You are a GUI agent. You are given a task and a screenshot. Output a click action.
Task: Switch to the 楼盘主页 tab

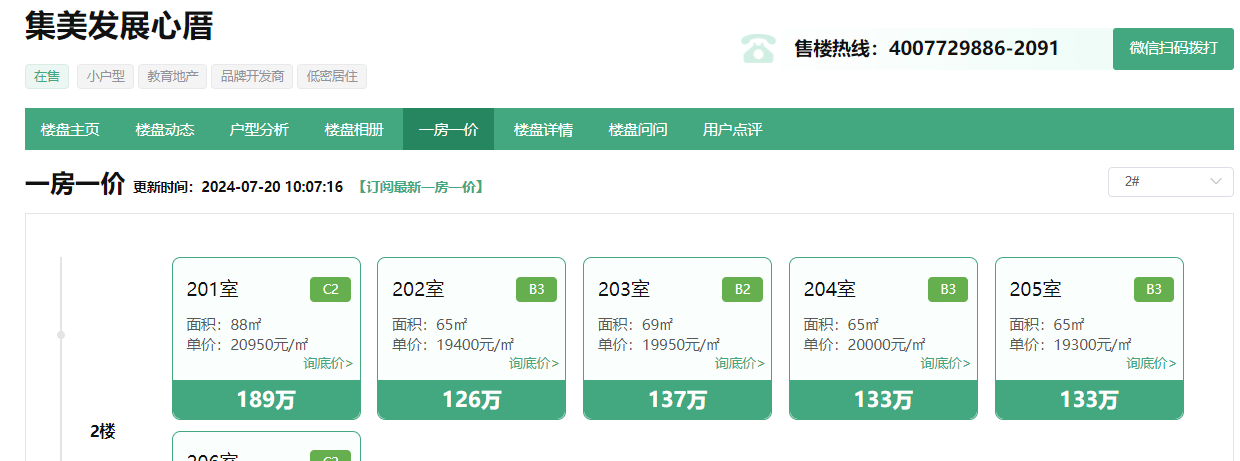[70, 130]
